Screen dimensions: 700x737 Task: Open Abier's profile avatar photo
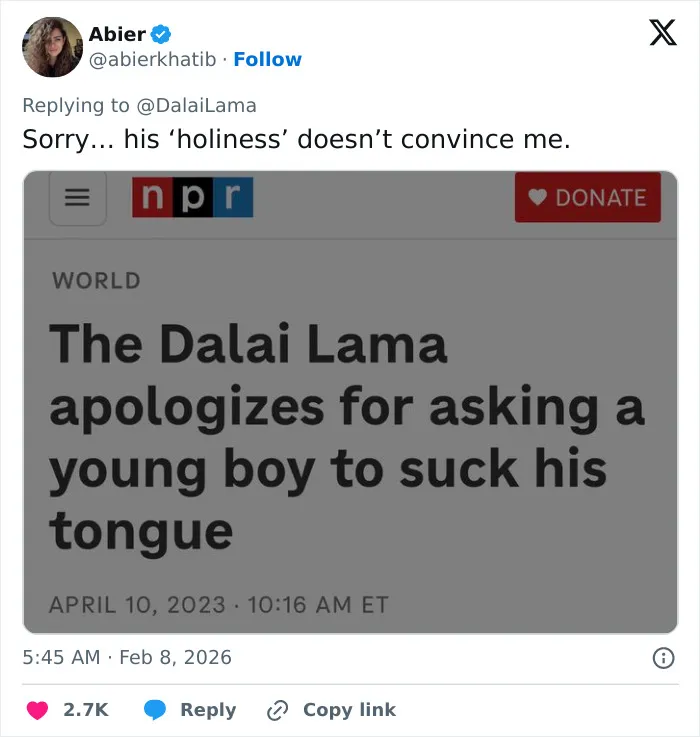(53, 47)
